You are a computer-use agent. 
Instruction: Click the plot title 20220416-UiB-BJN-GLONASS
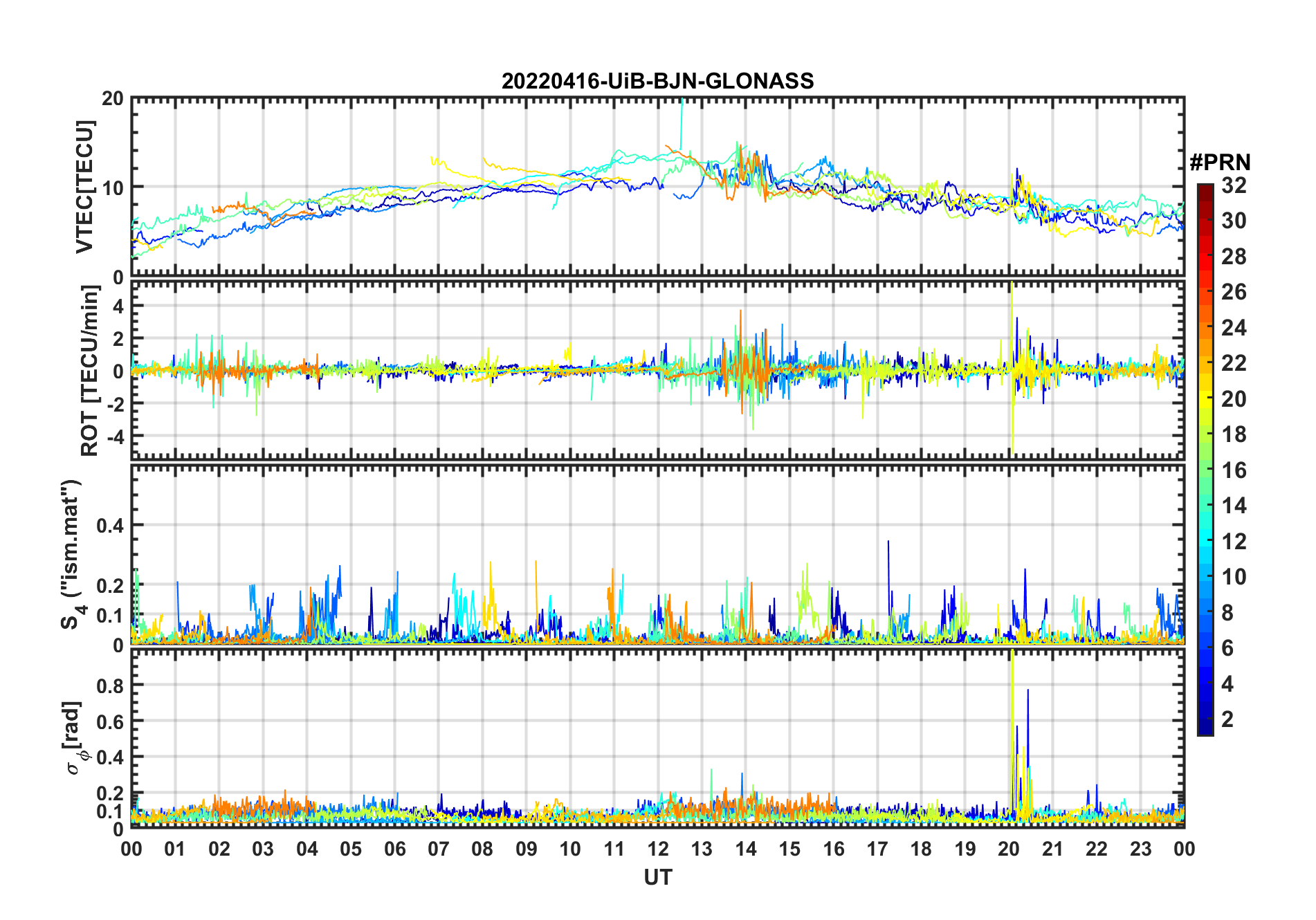(657, 81)
